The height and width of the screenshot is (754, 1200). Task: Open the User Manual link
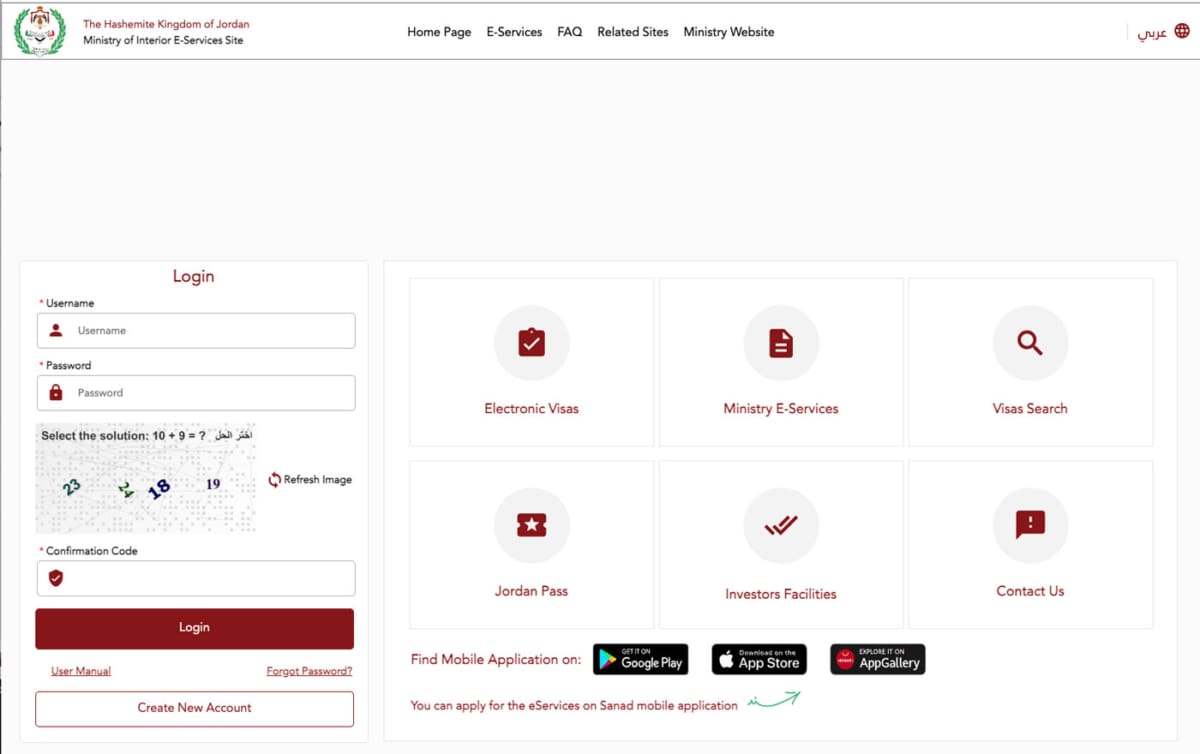(81, 671)
